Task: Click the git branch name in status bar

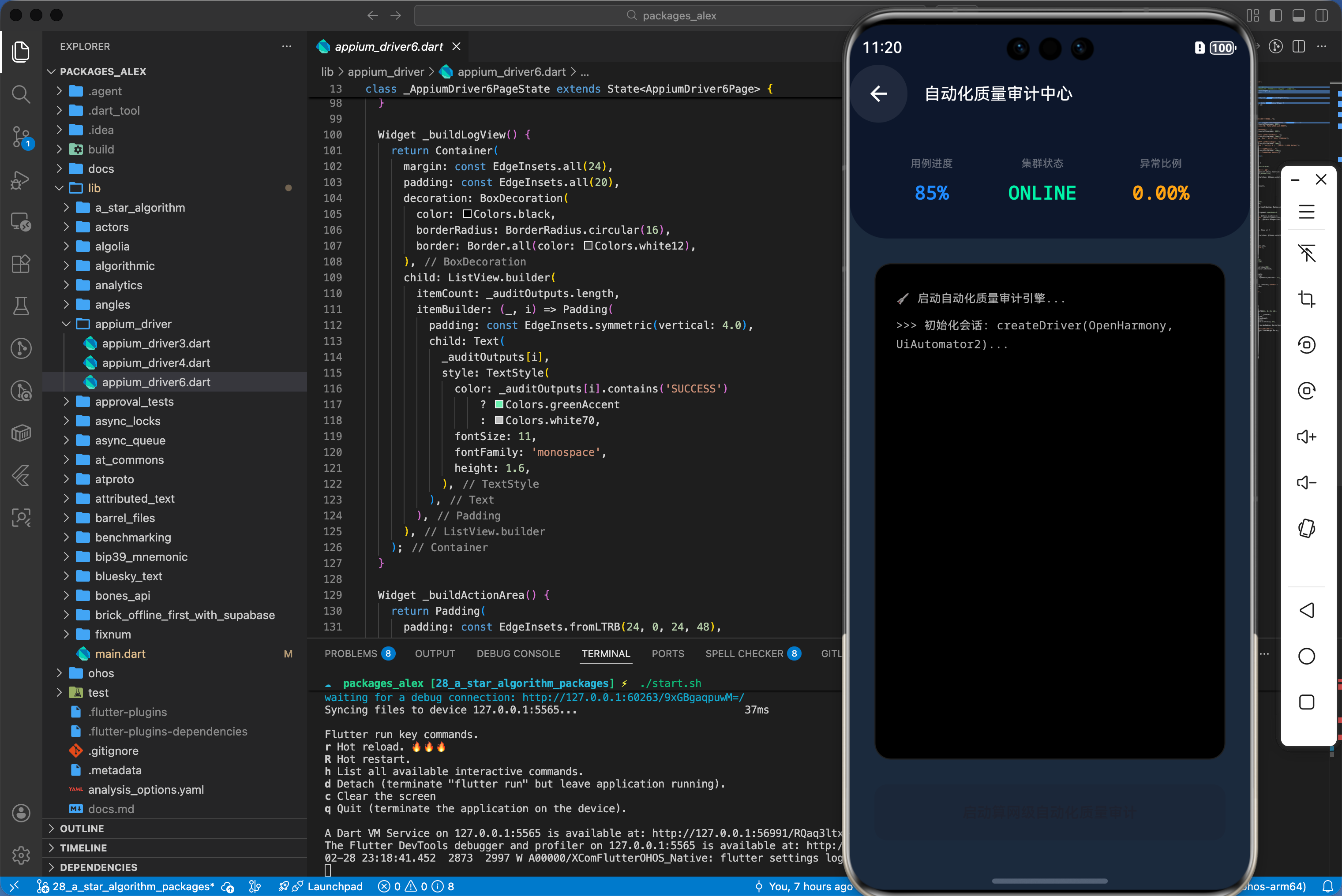Action: coord(133,886)
